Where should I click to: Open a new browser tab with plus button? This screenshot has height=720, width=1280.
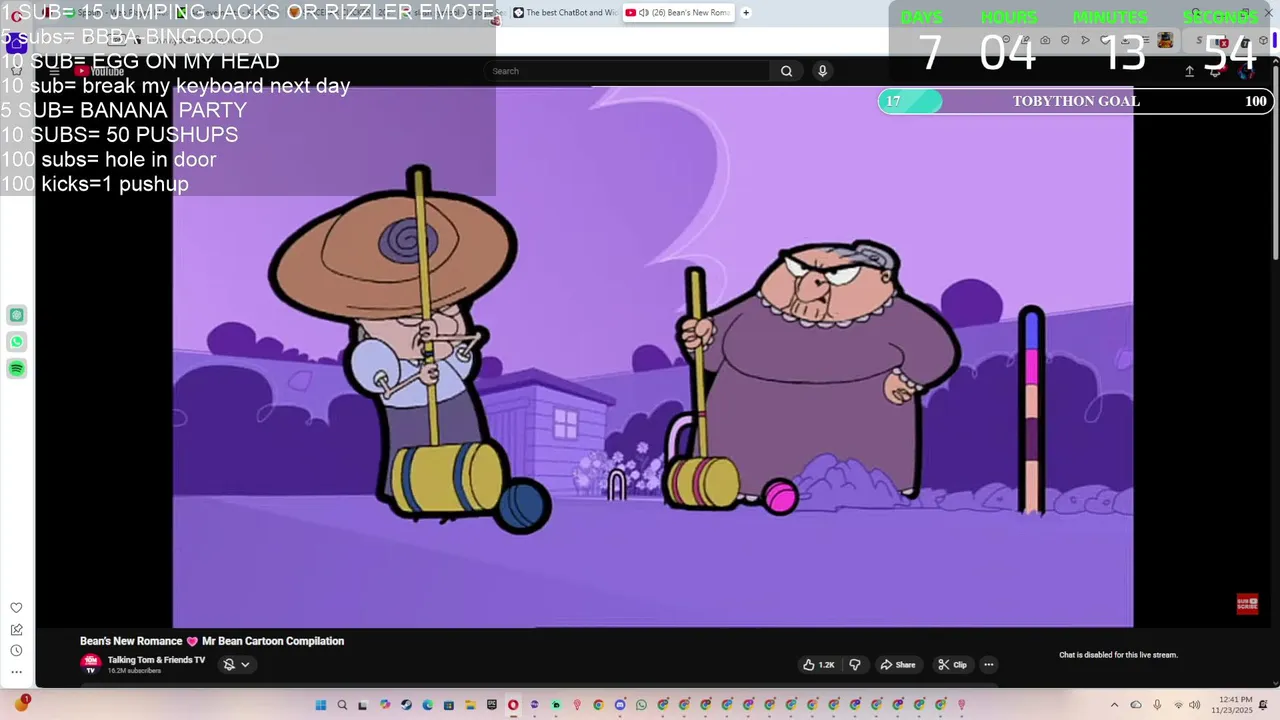click(746, 13)
